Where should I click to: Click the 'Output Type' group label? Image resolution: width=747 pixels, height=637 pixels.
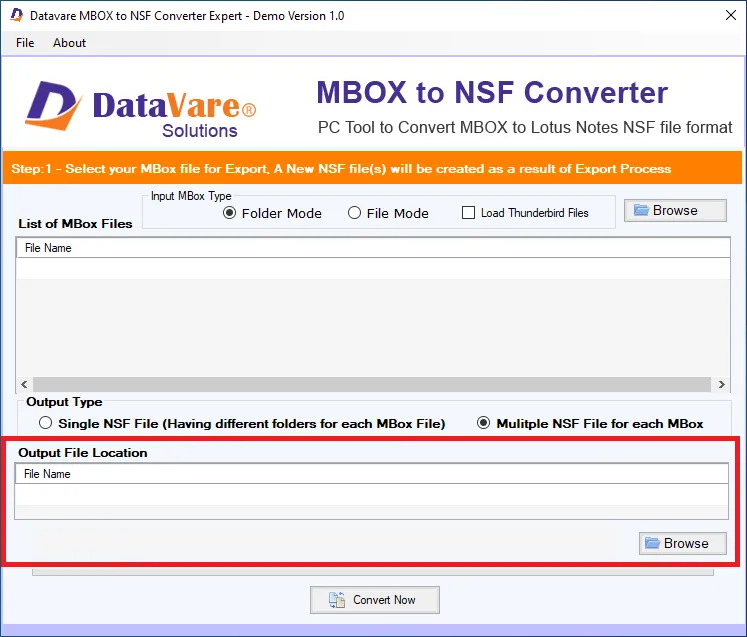click(x=64, y=402)
